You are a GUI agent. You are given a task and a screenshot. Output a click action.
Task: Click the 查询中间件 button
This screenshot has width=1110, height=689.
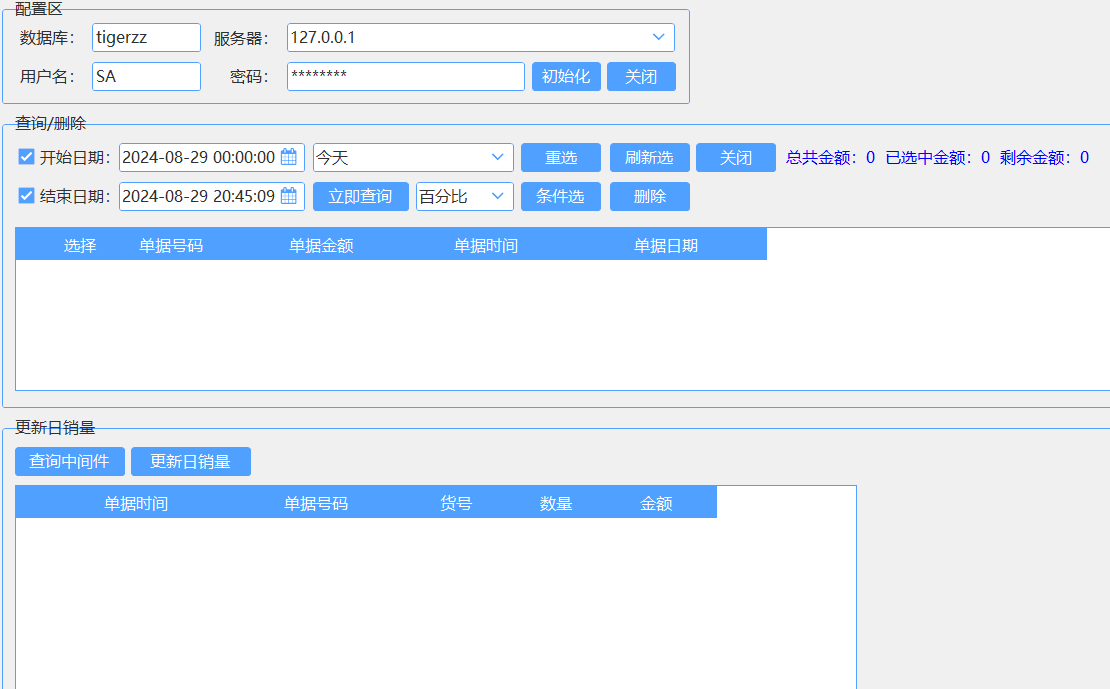tap(69, 461)
